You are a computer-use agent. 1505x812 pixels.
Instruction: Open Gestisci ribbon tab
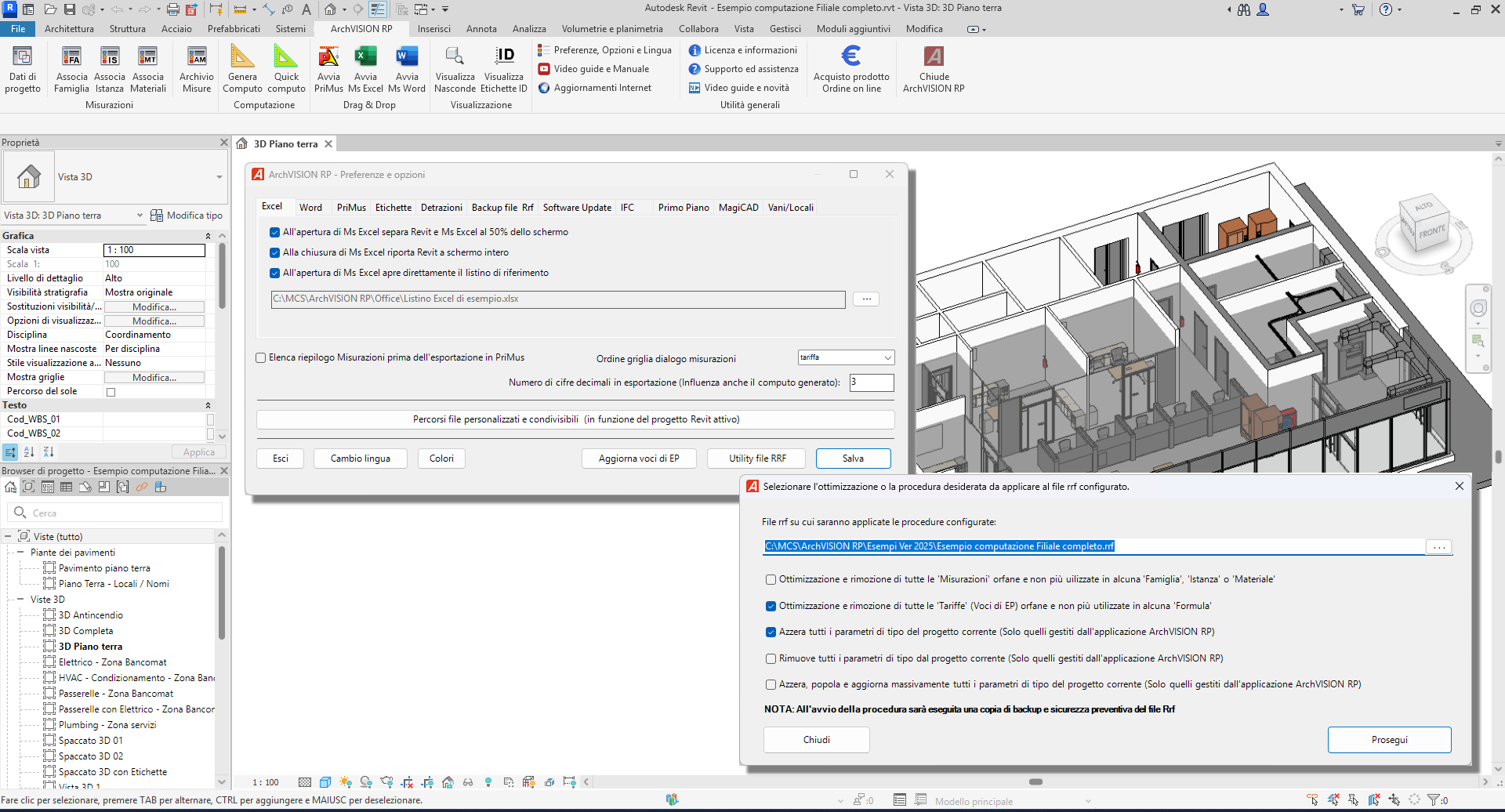click(x=785, y=29)
